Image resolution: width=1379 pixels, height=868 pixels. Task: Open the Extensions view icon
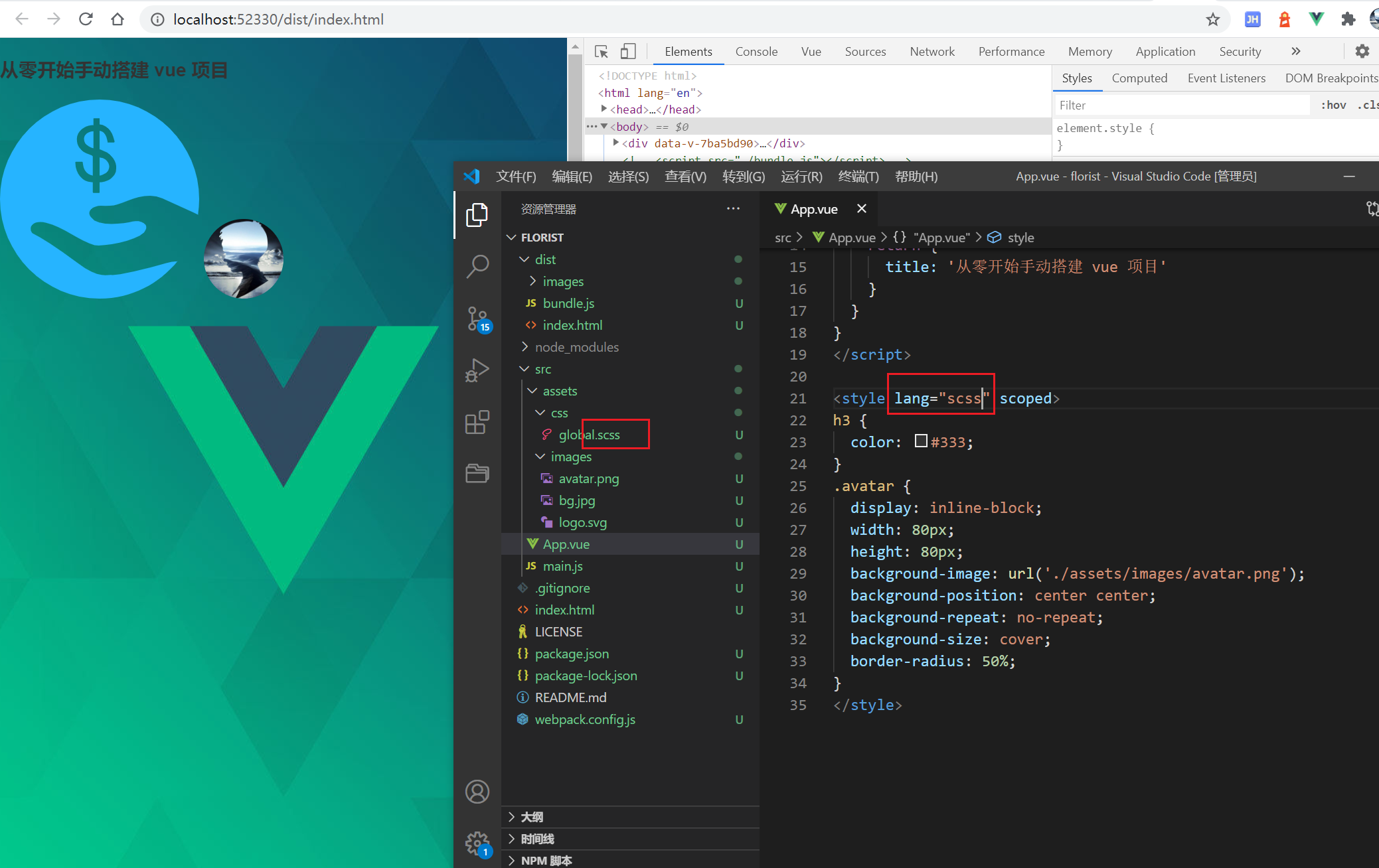[x=477, y=422]
